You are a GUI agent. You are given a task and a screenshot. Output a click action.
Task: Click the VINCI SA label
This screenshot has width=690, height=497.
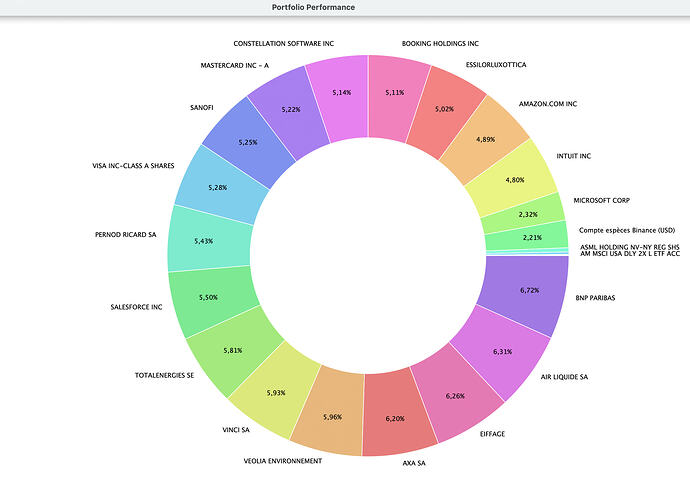(236, 430)
